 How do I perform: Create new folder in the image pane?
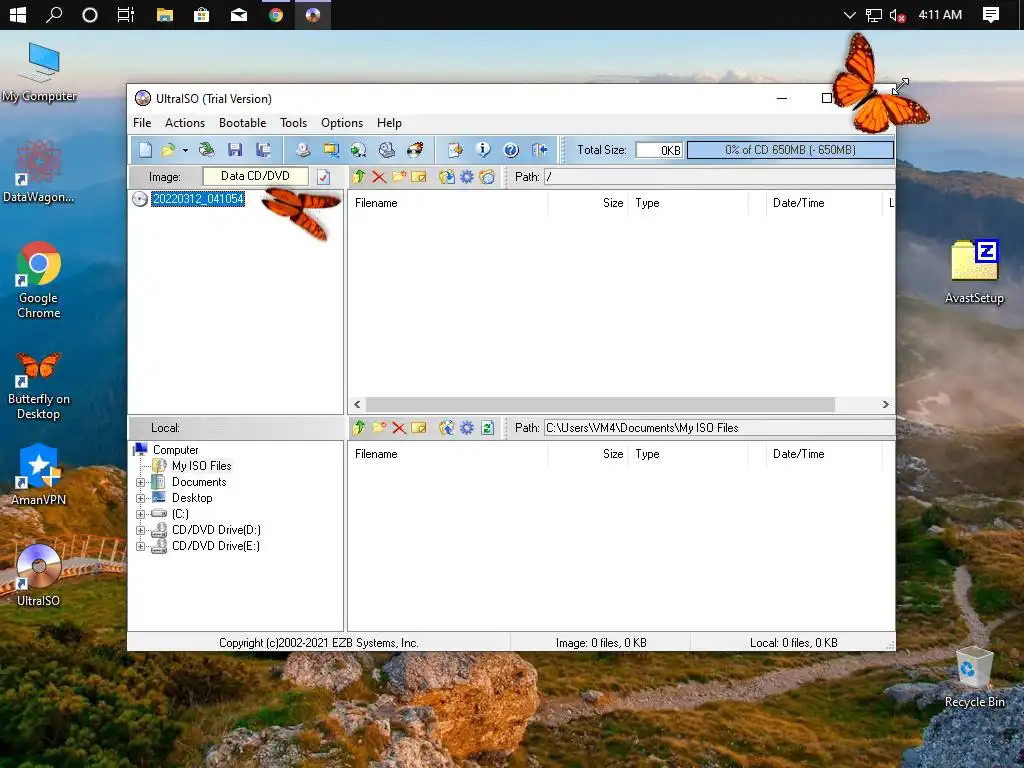point(399,176)
